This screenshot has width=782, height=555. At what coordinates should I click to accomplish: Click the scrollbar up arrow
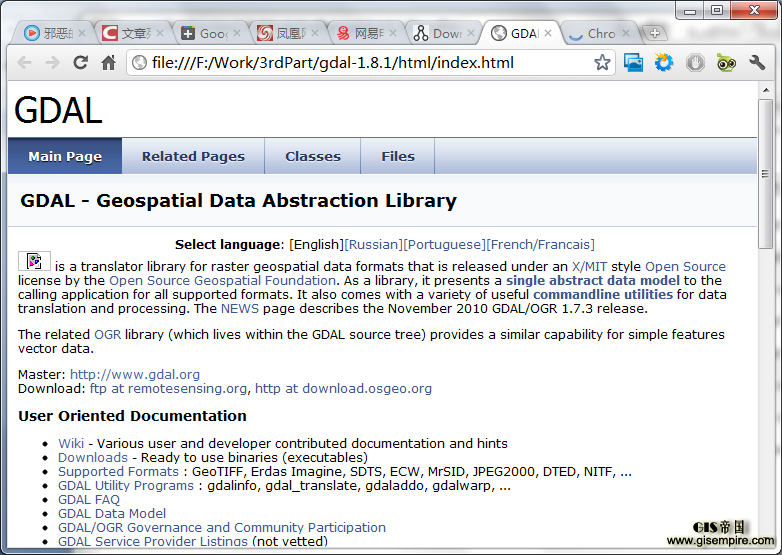[766, 91]
